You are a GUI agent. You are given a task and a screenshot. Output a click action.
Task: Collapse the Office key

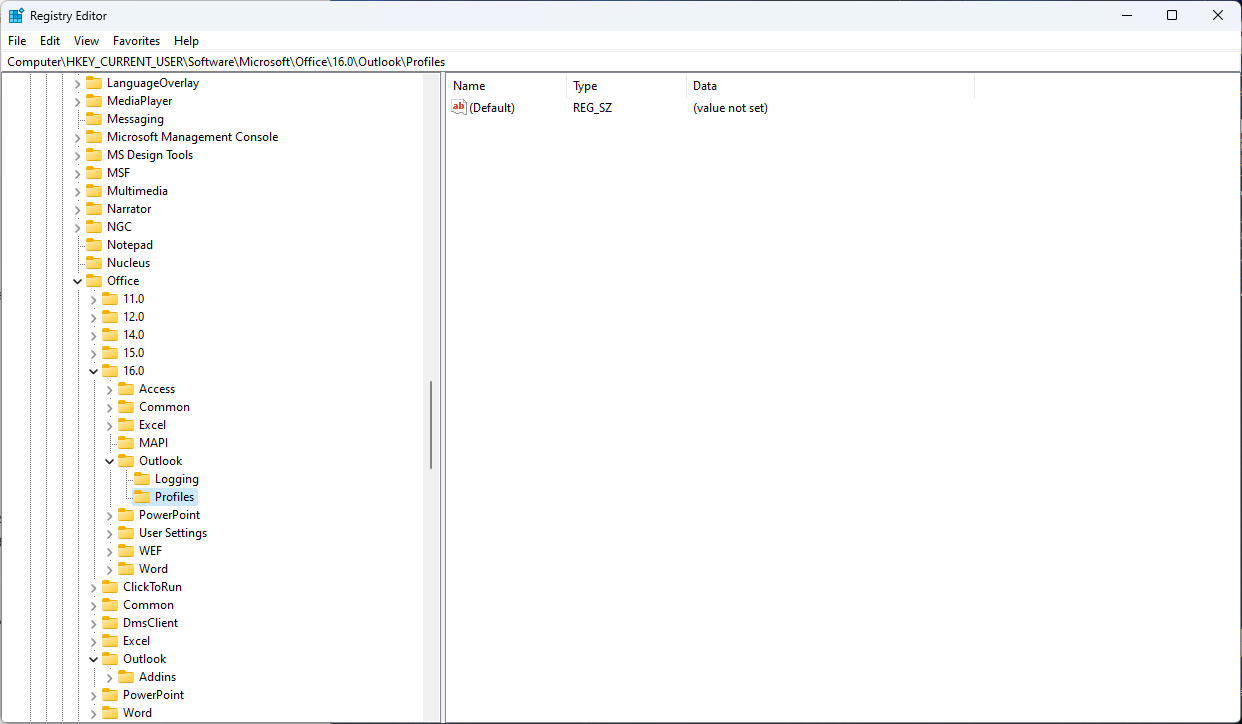click(77, 281)
